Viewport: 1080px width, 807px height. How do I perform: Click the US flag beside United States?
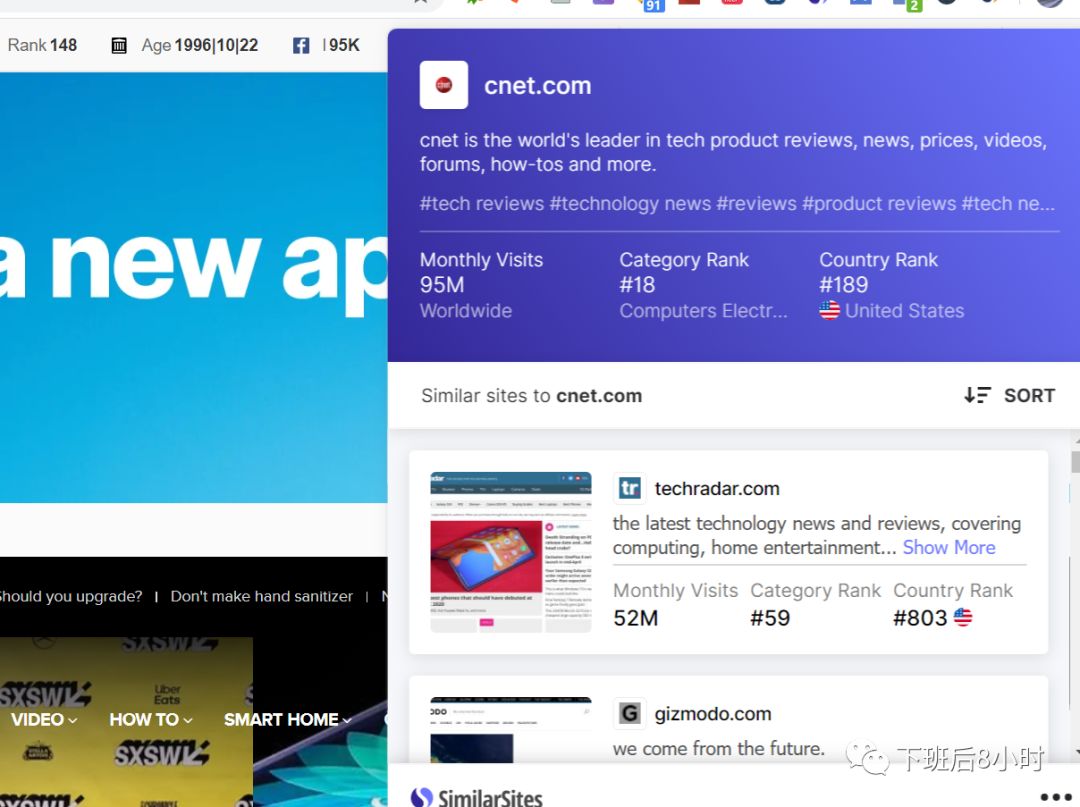coord(829,311)
